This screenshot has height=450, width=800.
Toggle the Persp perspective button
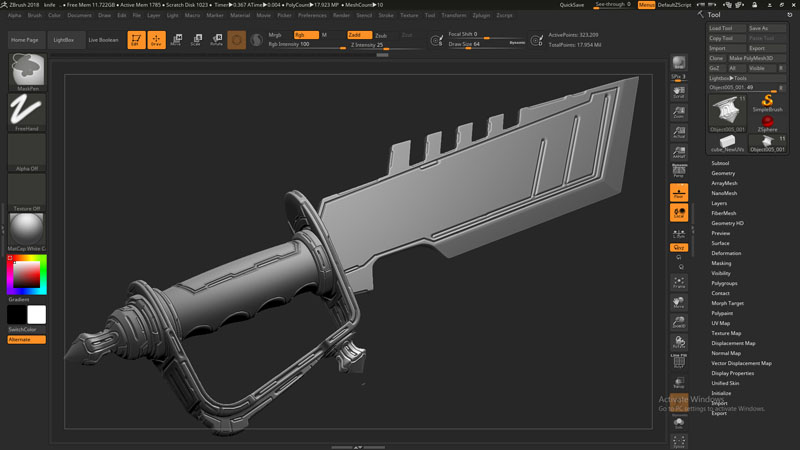[x=679, y=169]
